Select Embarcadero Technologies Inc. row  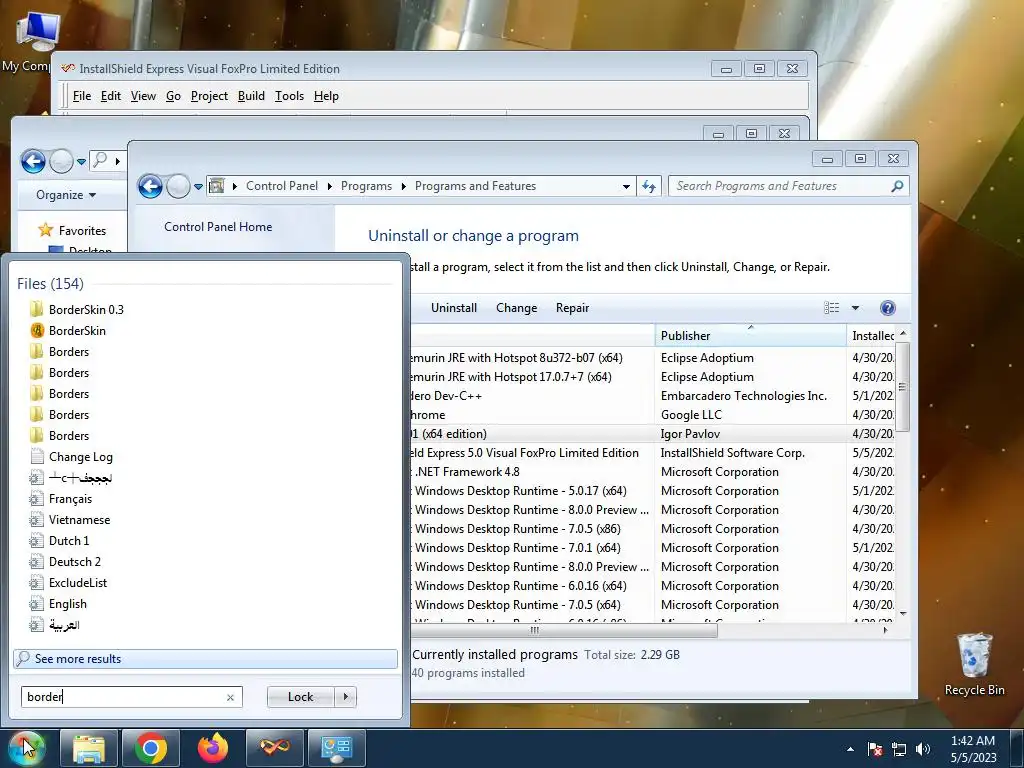coord(653,396)
